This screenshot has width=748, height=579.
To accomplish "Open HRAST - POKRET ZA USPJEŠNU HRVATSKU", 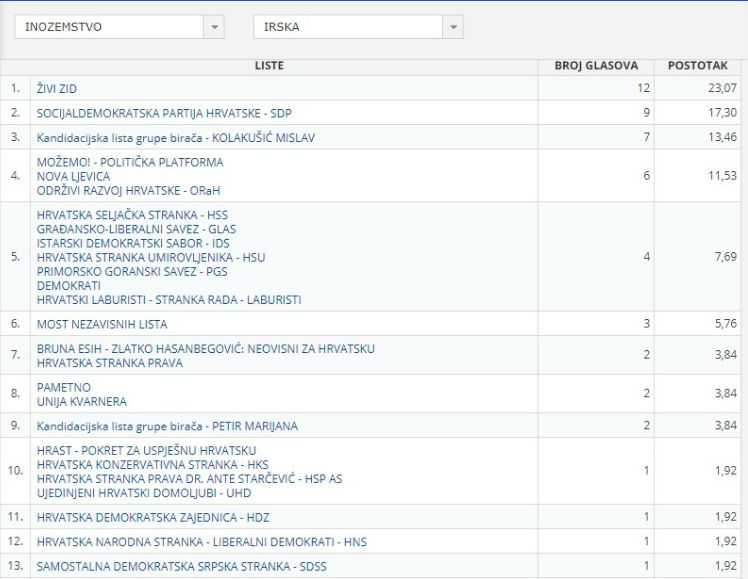I will click(x=146, y=450).
